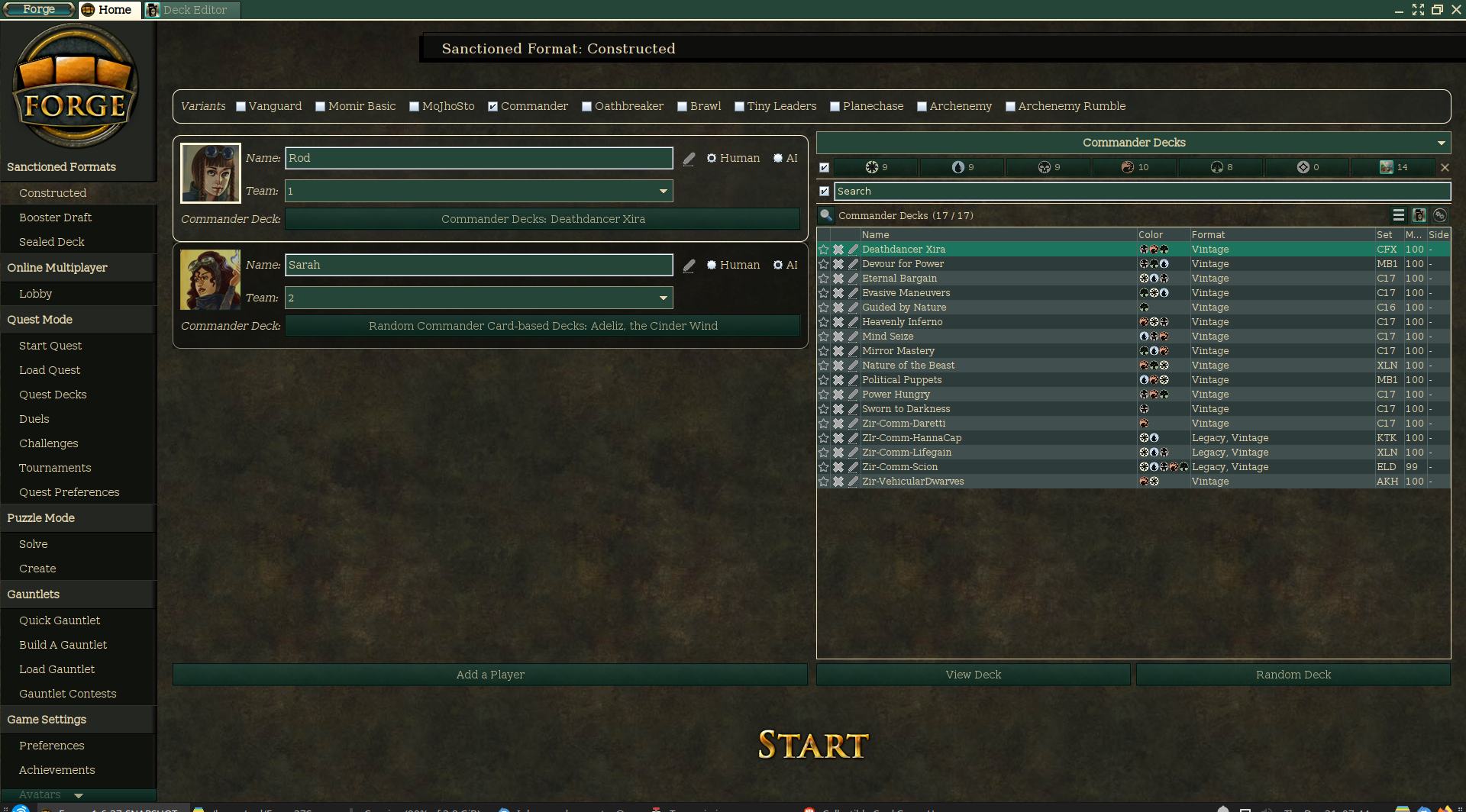This screenshot has width=1466, height=812.
Task: Edit the Heavenly Inferno deck pencil
Action: (853, 322)
